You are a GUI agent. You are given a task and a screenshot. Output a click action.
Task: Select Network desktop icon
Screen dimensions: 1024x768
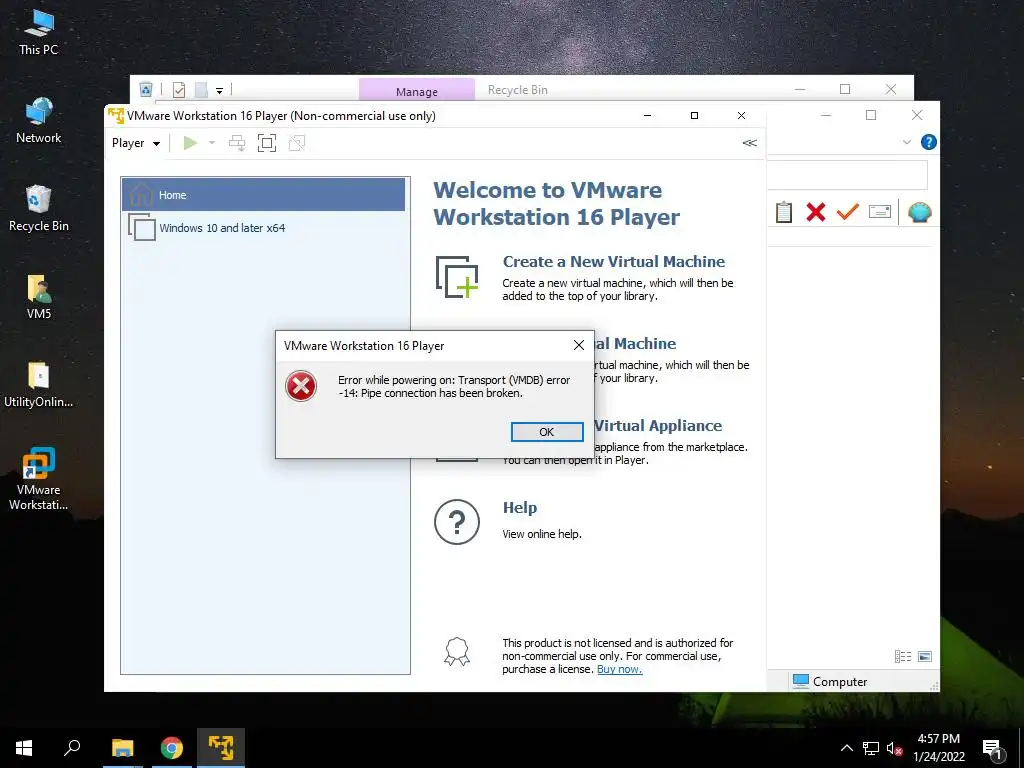pos(39,120)
